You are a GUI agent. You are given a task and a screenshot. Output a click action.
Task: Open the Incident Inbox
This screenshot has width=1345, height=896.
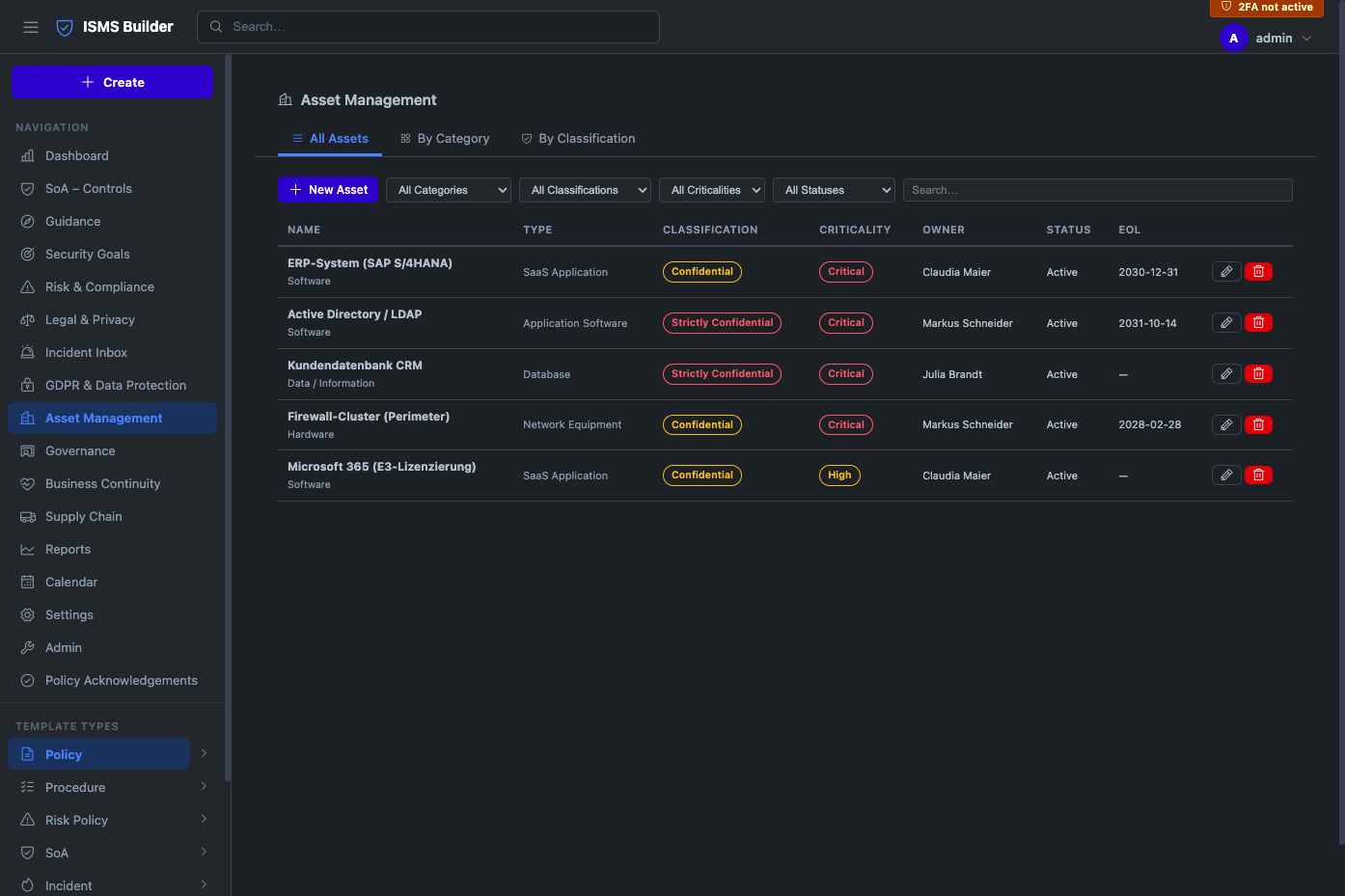coord(112,353)
